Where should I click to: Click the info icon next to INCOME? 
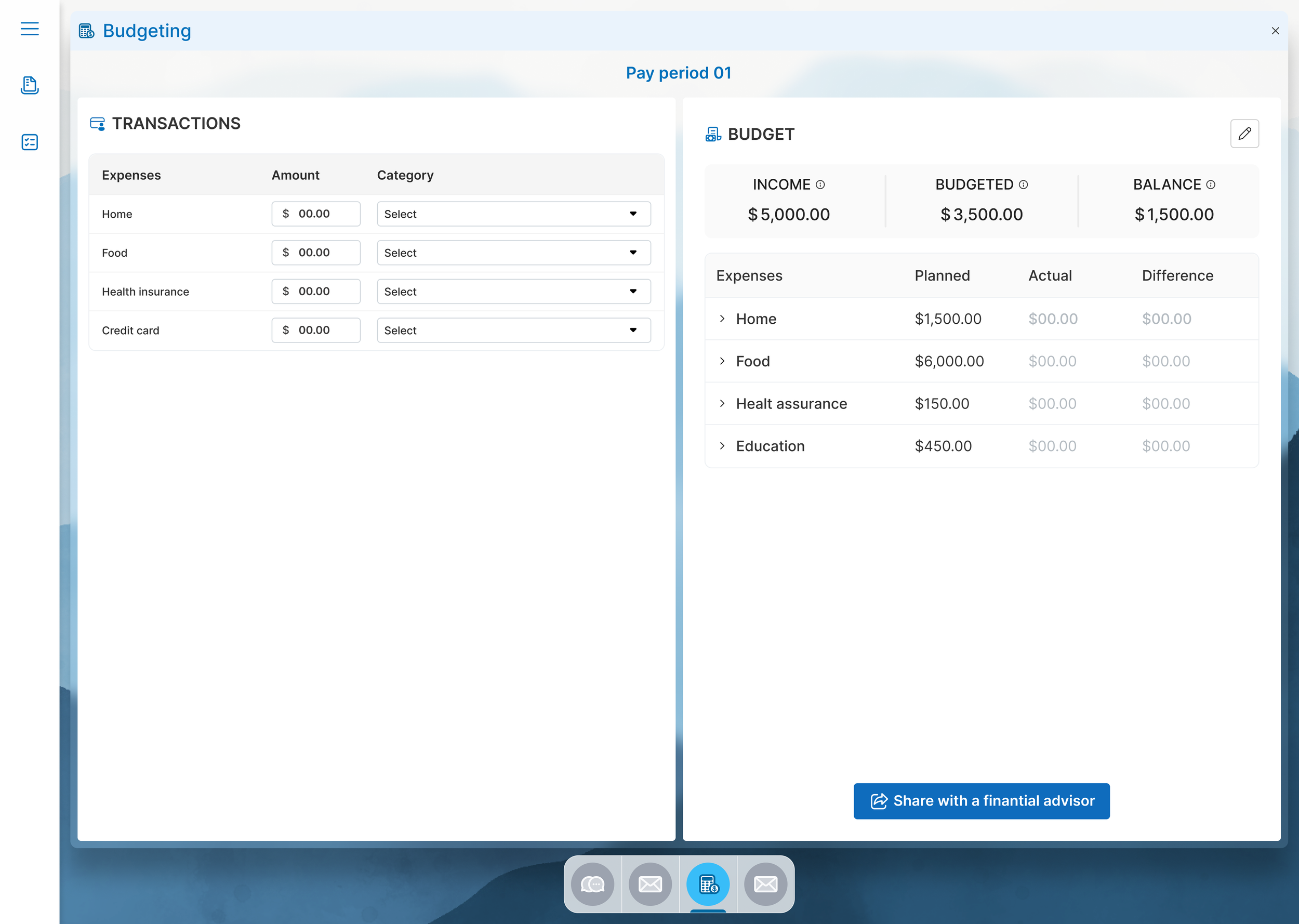[820, 184]
